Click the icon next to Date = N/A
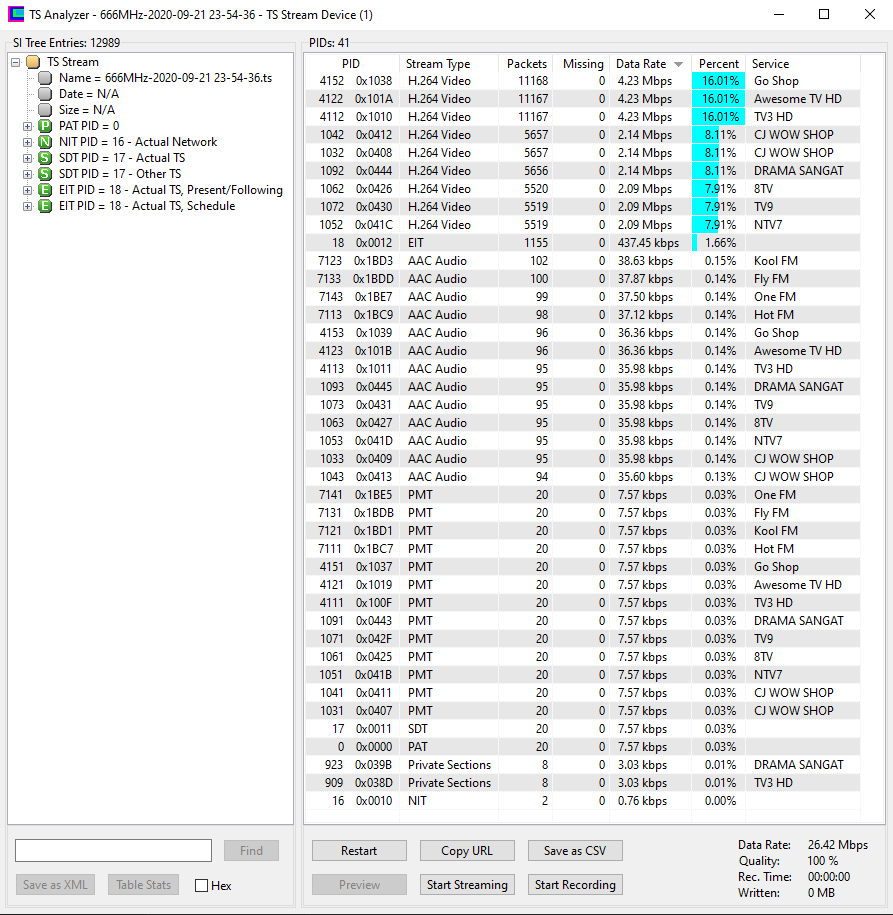Screen dimensions: 893x915 click(x=45, y=94)
